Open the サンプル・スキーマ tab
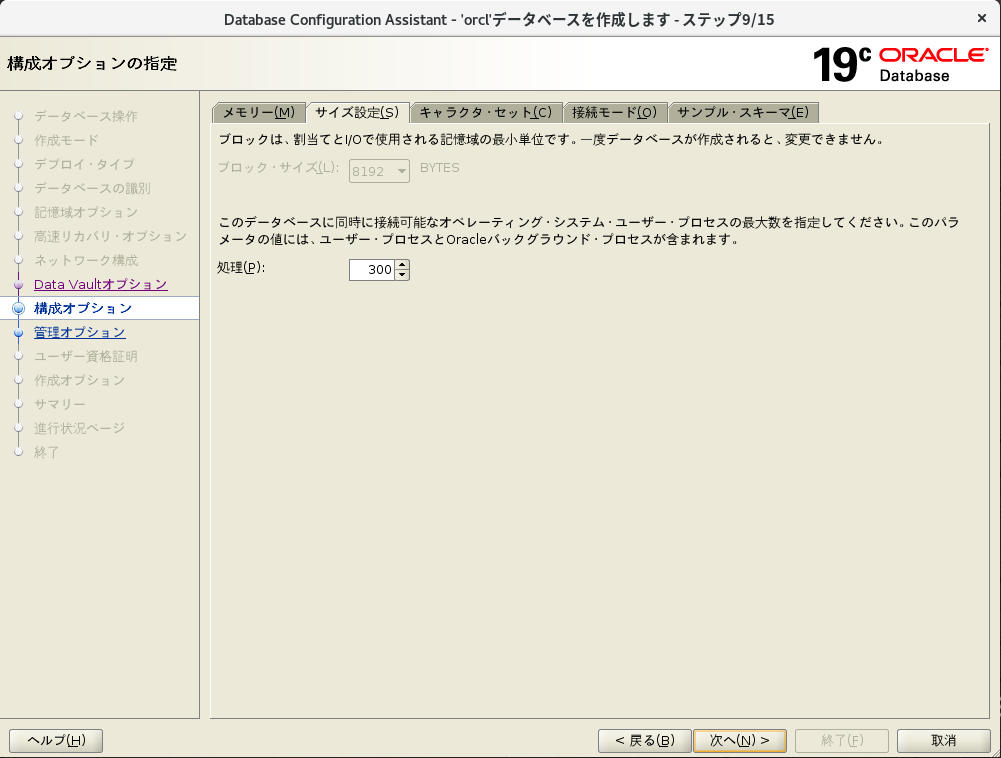This screenshot has width=1001, height=758. (743, 112)
